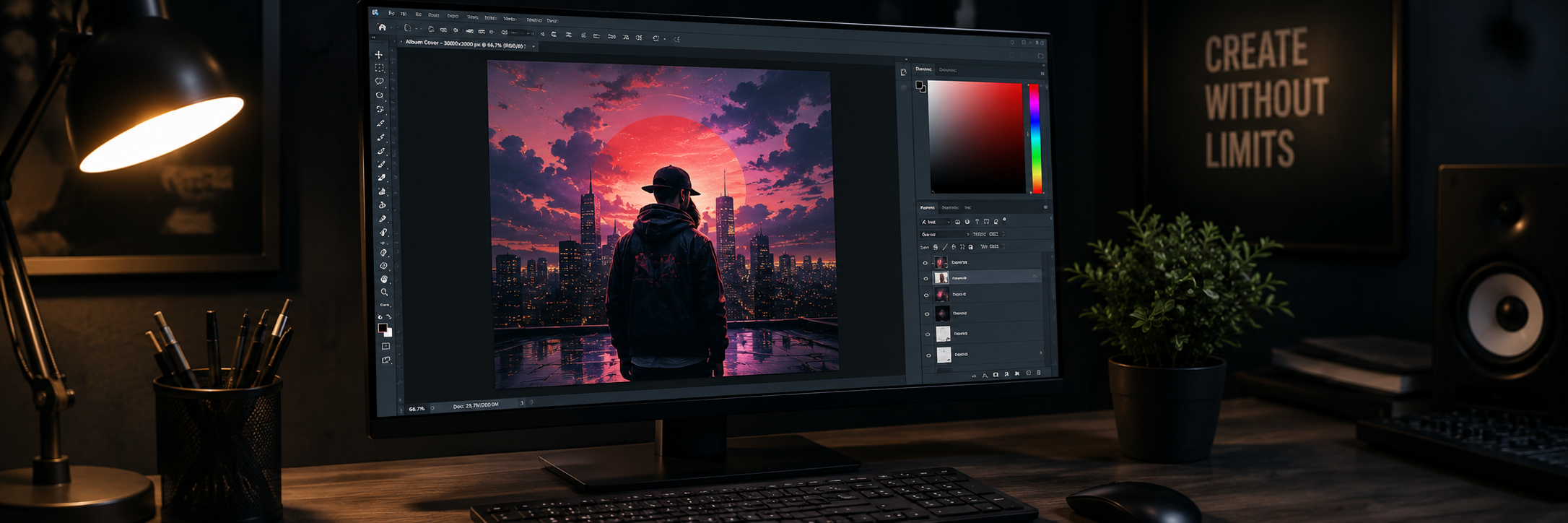Select the topmost layer thumbnail
This screenshot has height=523, width=1568.
(941, 262)
